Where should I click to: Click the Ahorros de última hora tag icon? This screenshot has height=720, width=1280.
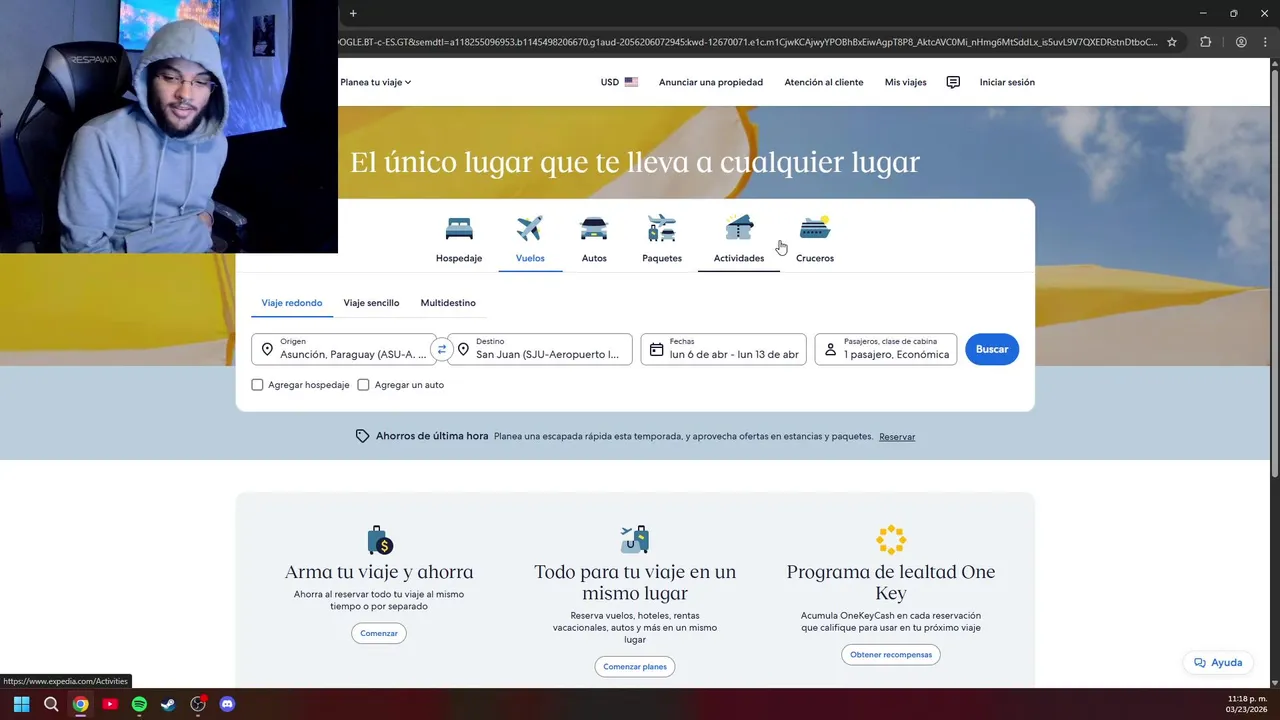tap(363, 436)
